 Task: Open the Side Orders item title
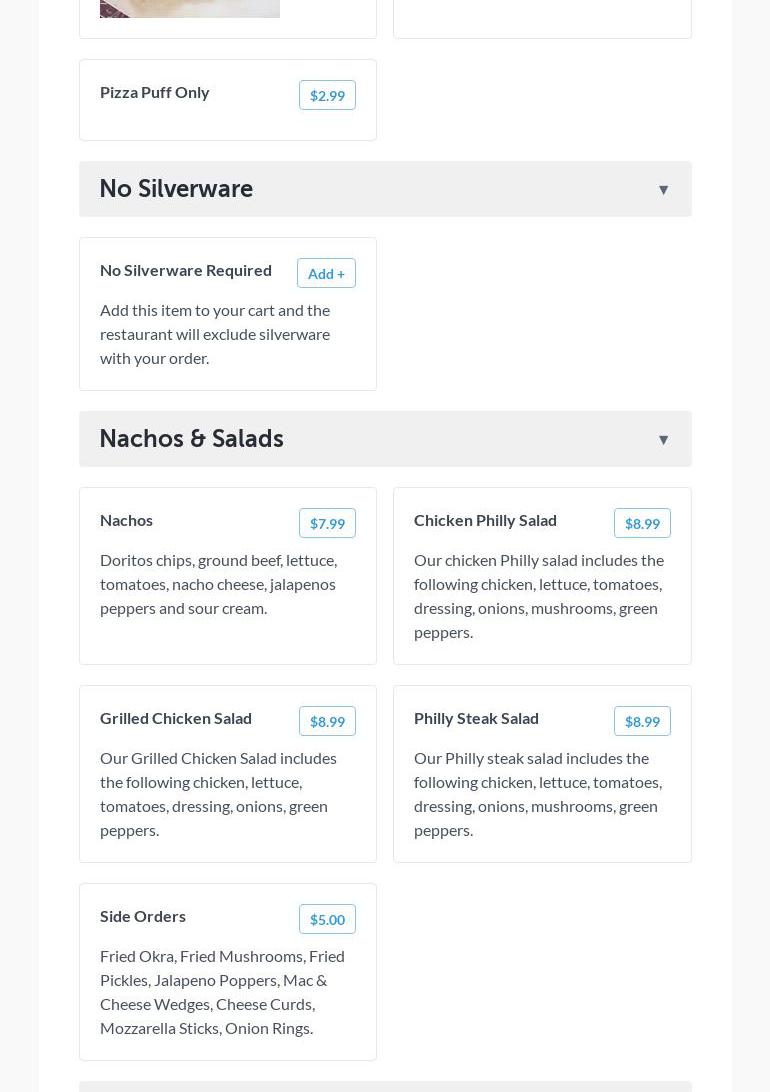click(143, 916)
